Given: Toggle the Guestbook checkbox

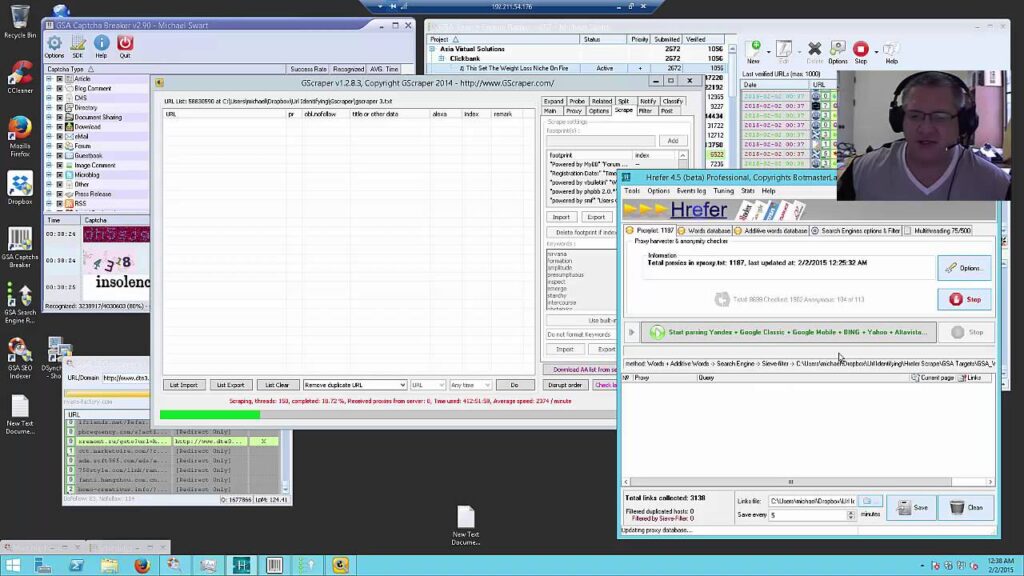Looking at the screenshot, I should click(x=59, y=156).
